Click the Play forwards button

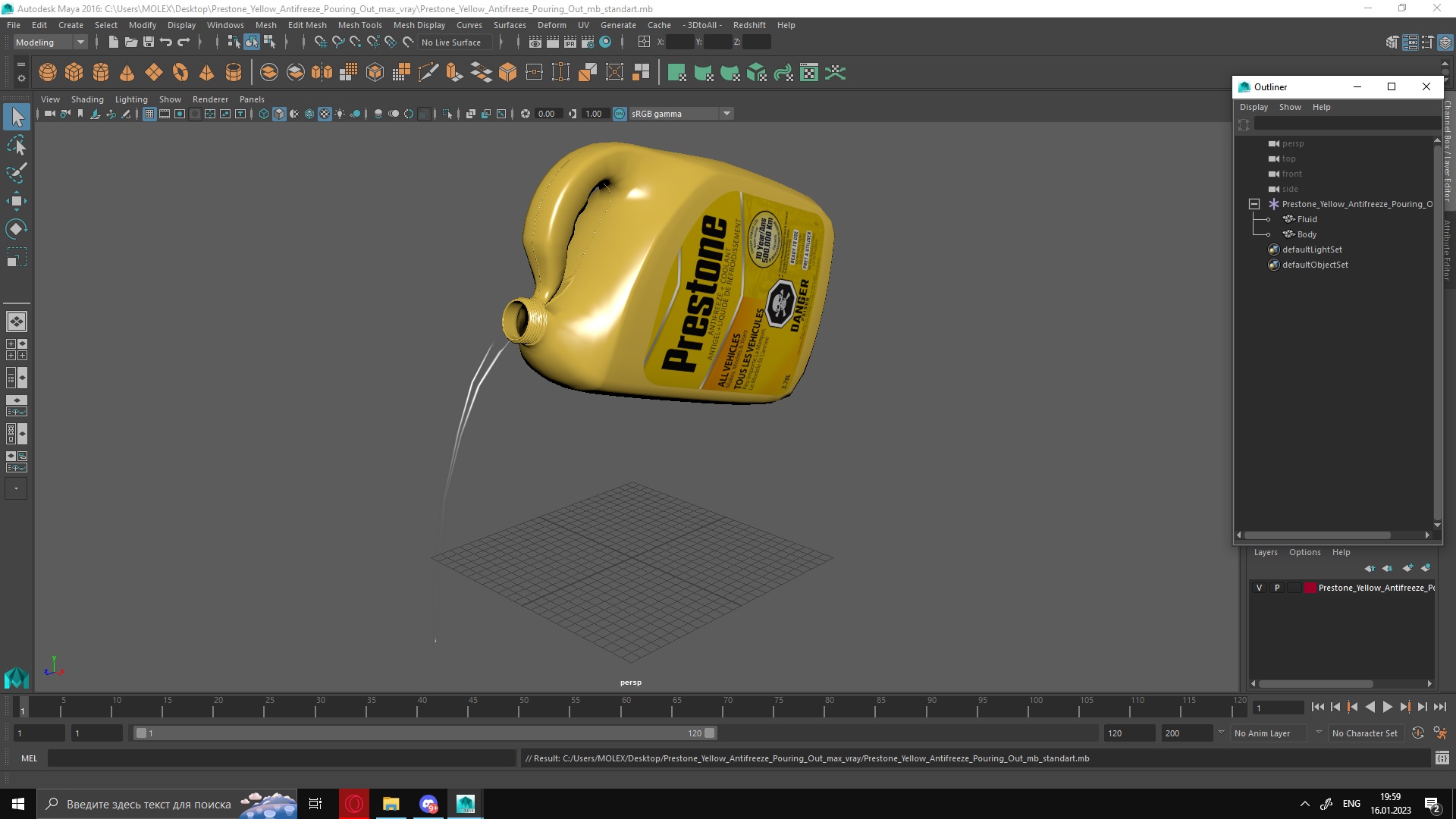[x=1387, y=707]
